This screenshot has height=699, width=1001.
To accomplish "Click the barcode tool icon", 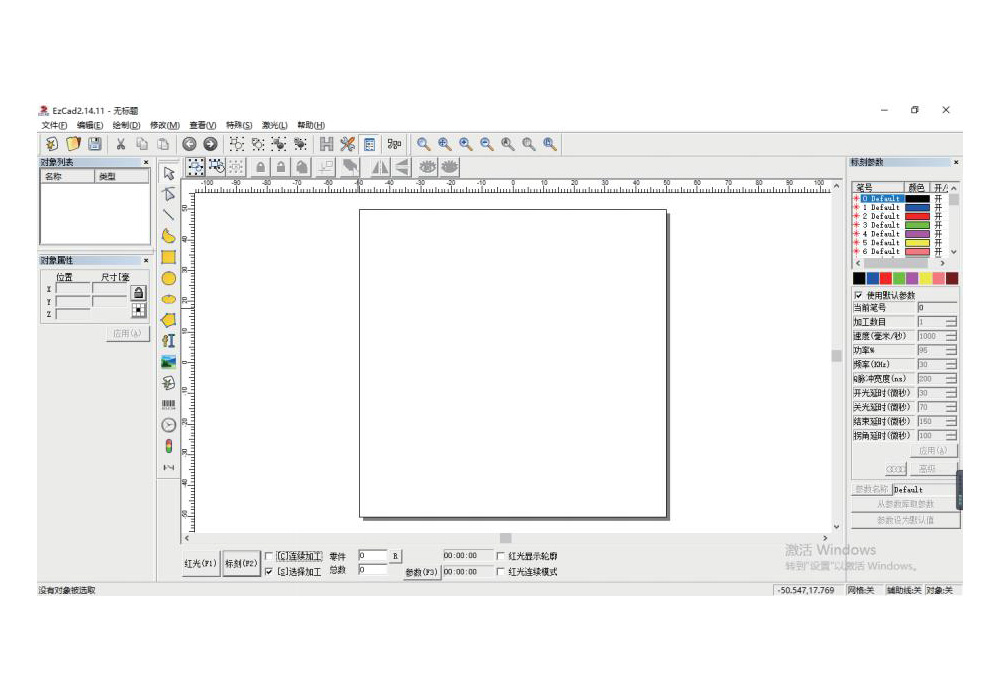I will pyautogui.click(x=169, y=404).
